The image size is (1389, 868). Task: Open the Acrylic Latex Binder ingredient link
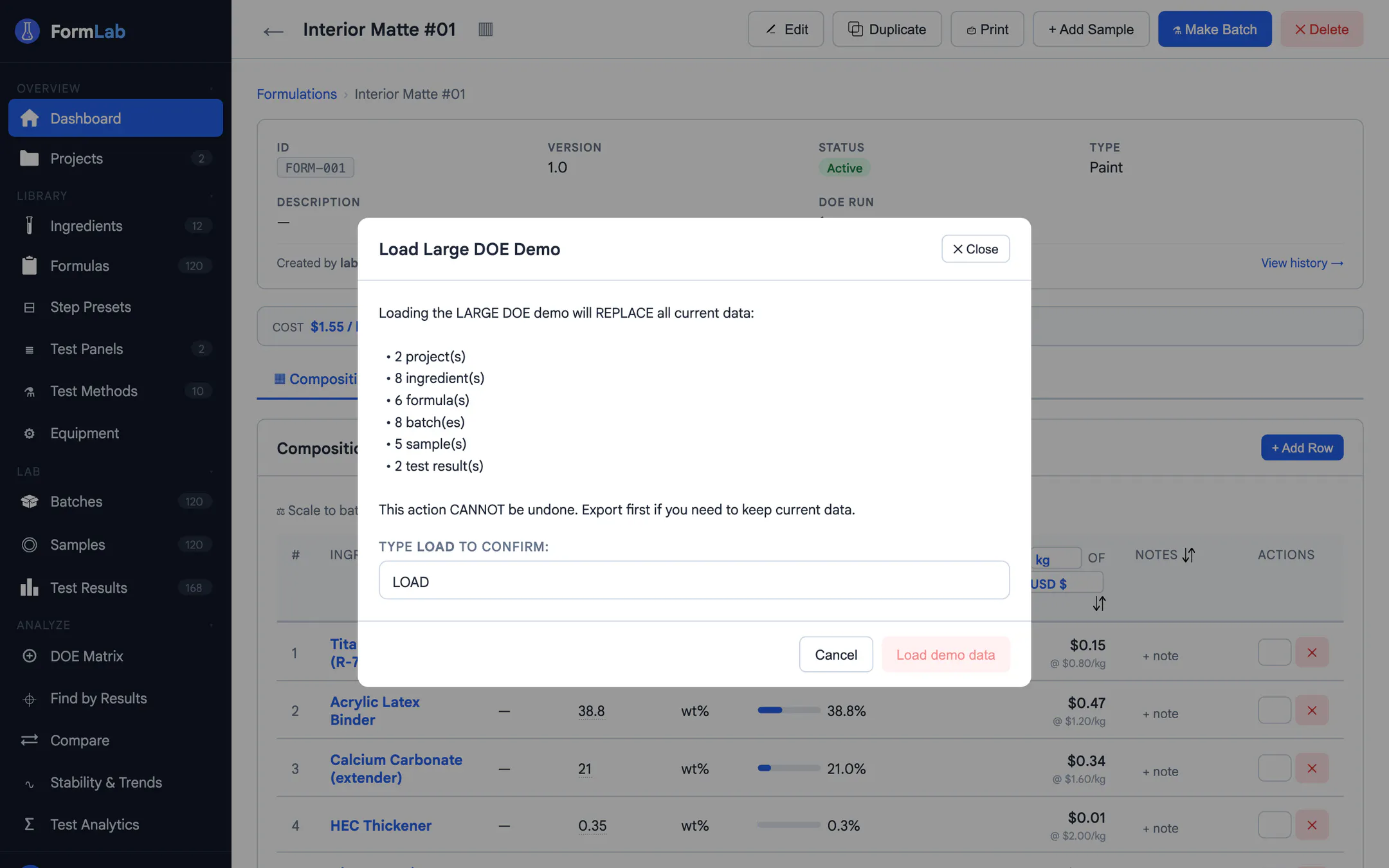pyautogui.click(x=375, y=710)
